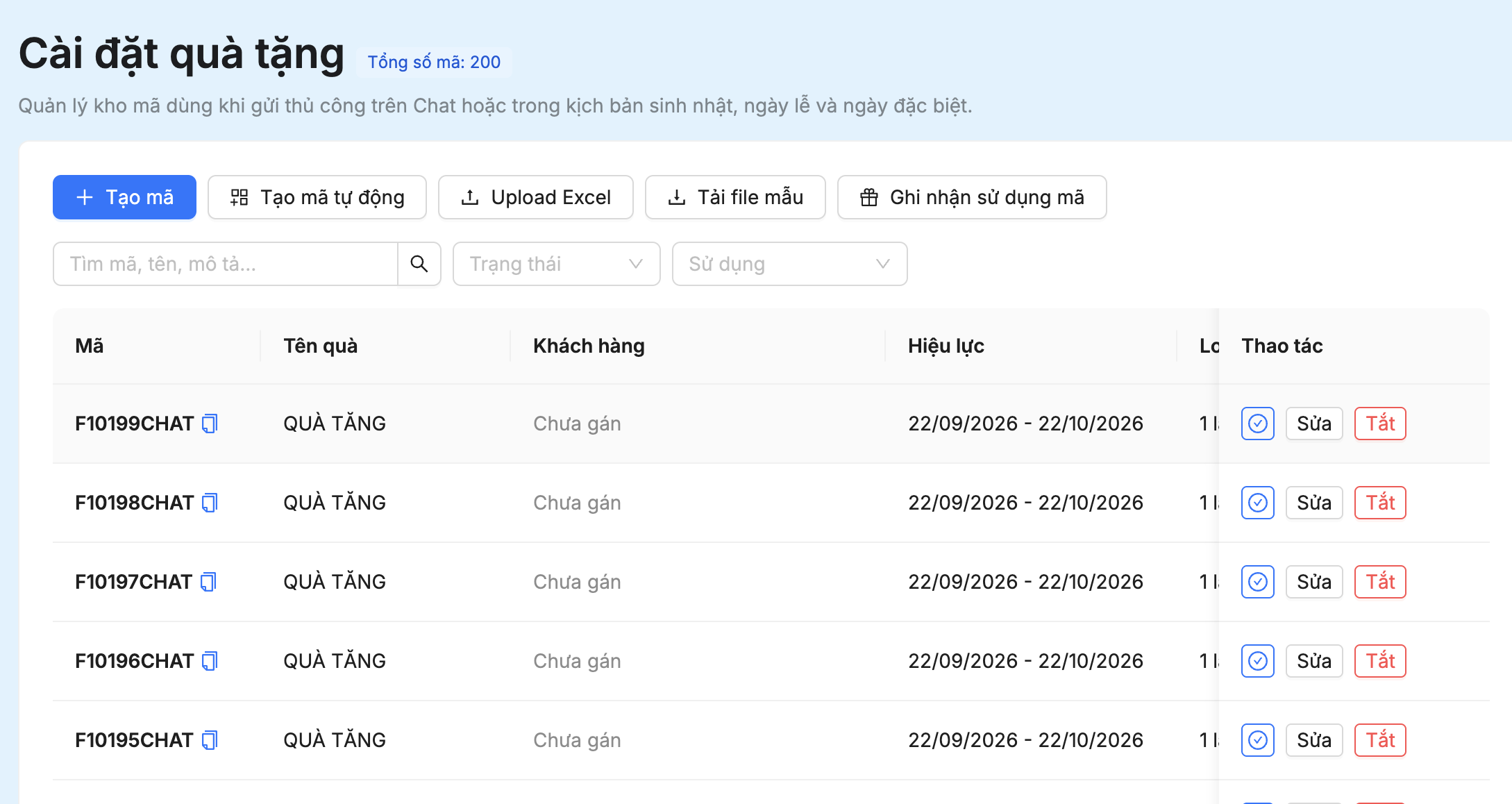
Task: Turn off code F10195CHAT with Tắt
Action: point(1381,740)
